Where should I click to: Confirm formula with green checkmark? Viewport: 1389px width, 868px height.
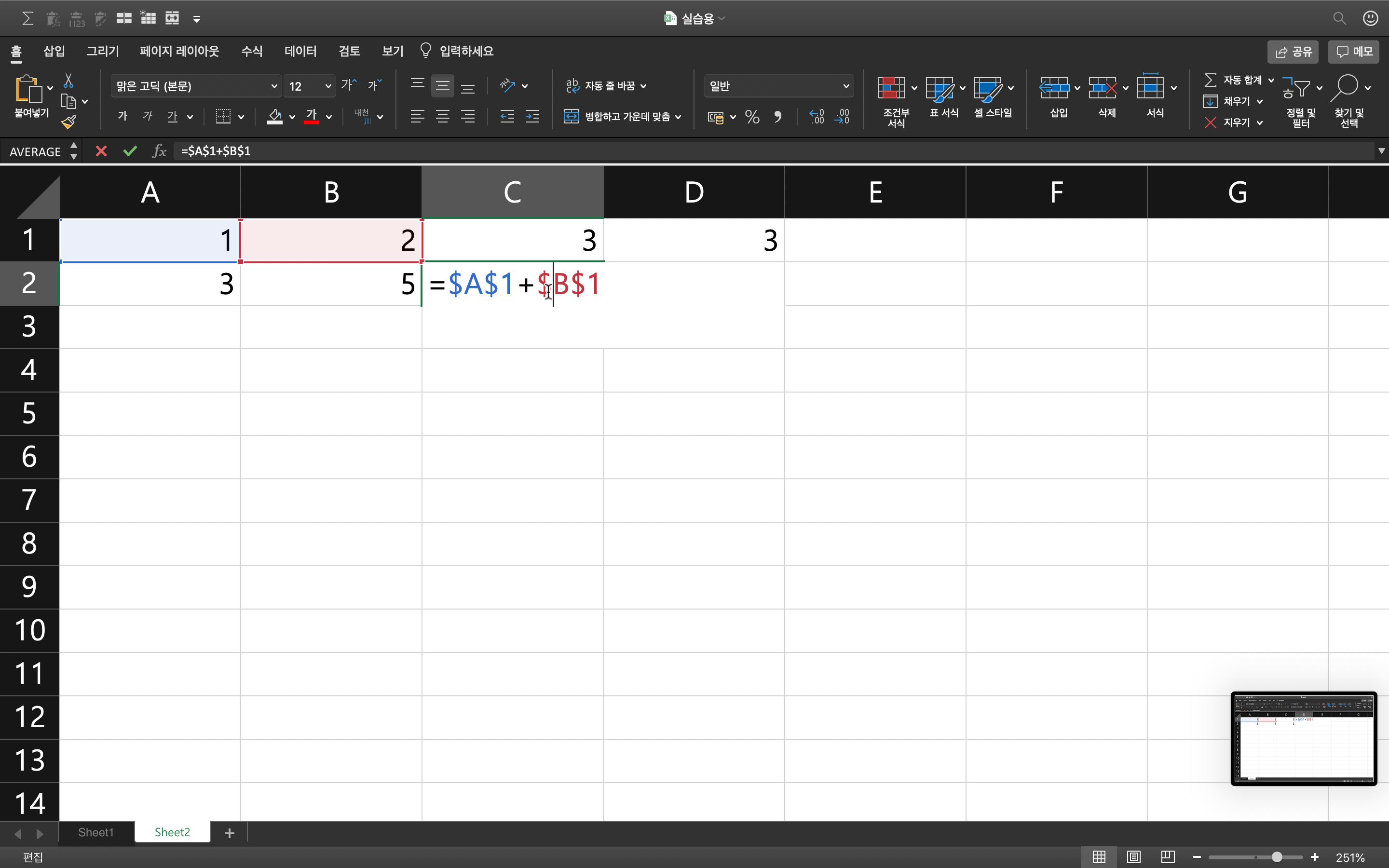click(x=130, y=151)
